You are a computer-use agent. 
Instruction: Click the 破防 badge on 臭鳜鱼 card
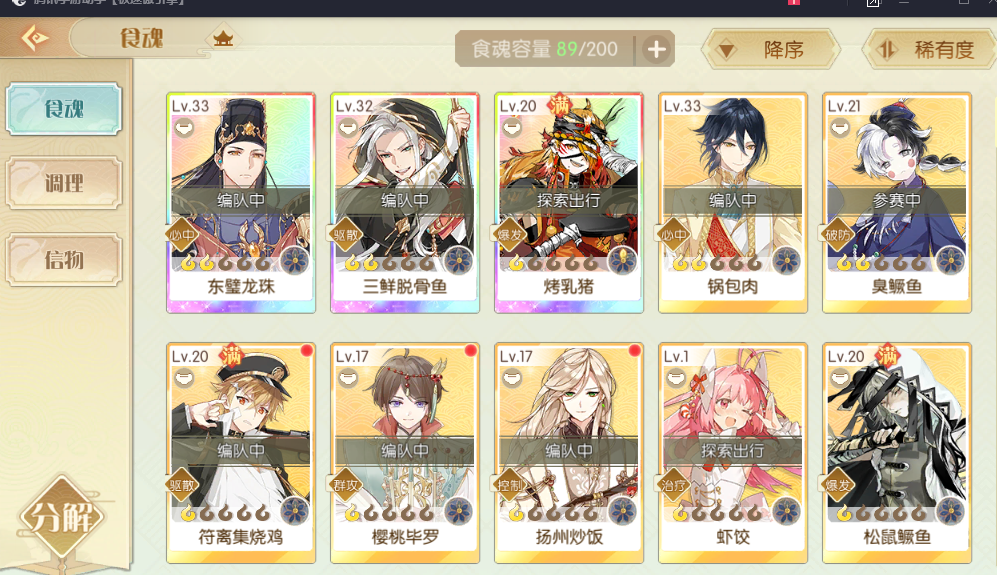(x=838, y=235)
